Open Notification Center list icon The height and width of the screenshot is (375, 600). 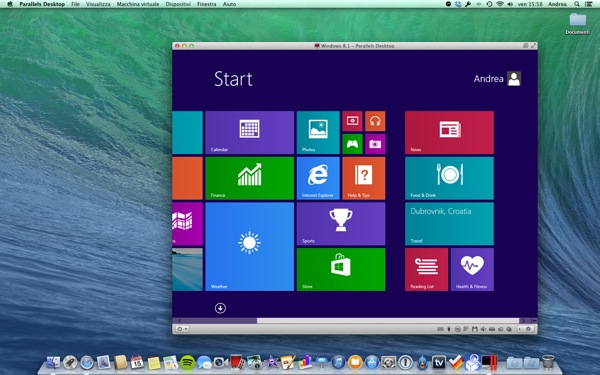[589, 4]
